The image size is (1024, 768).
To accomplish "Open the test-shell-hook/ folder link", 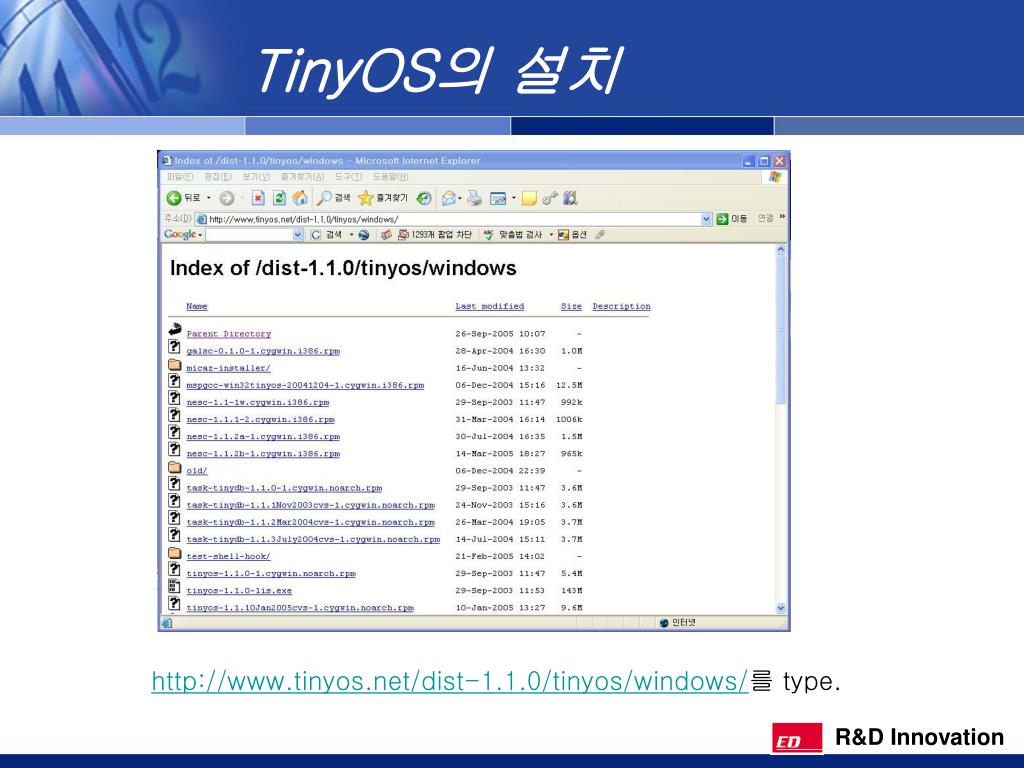I will point(228,556).
